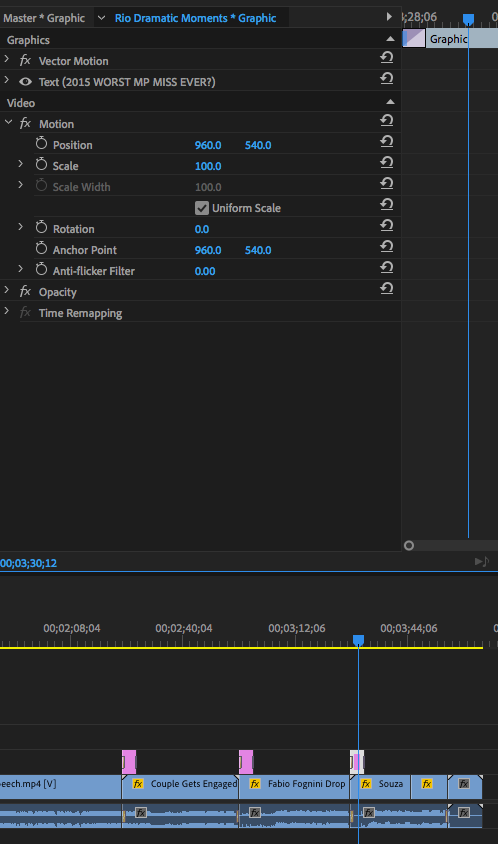The width and height of the screenshot is (498, 844).
Task: Expand the Vector Motion effect
Action: [x=6, y=59]
